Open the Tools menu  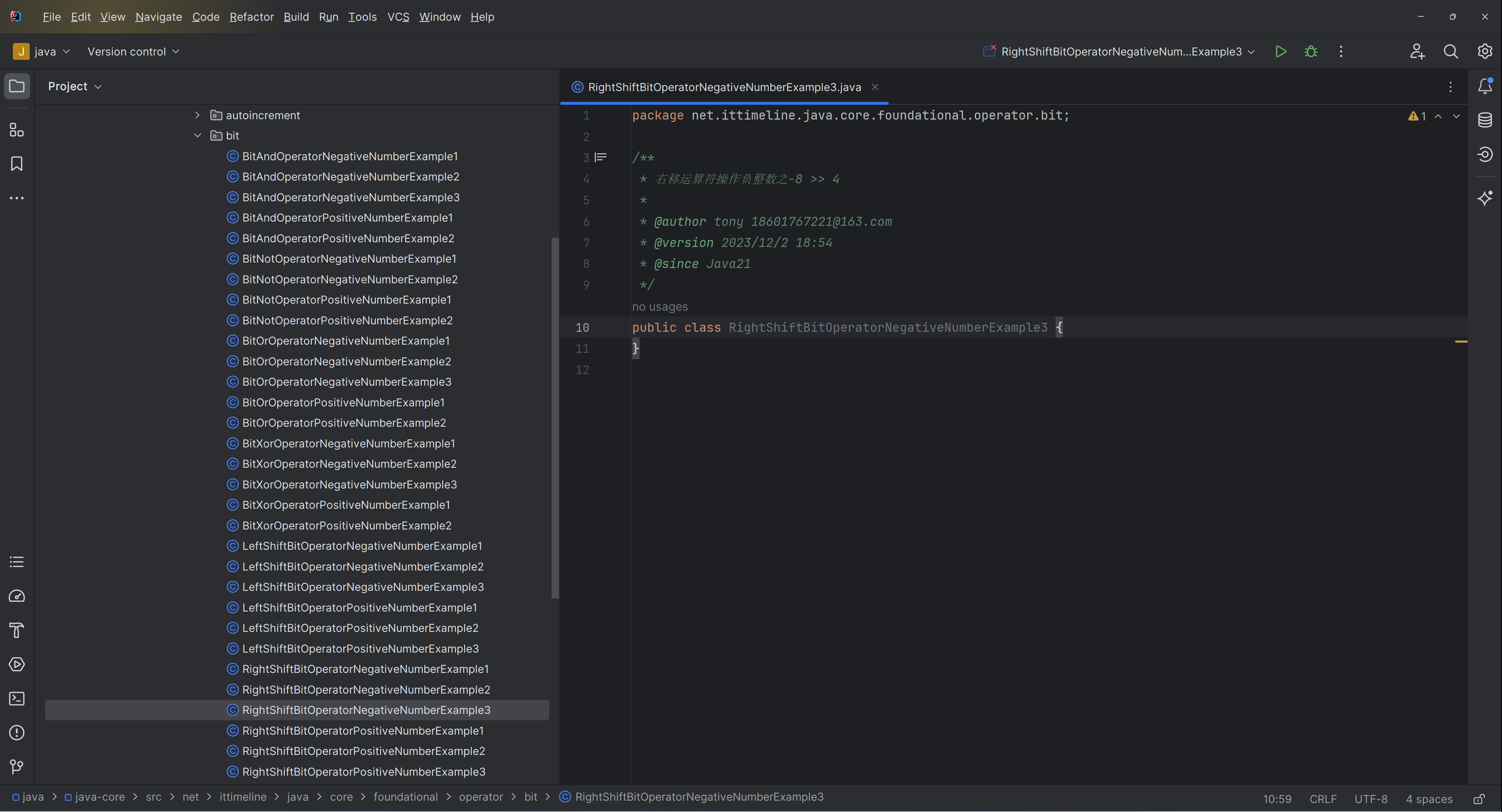(362, 17)
